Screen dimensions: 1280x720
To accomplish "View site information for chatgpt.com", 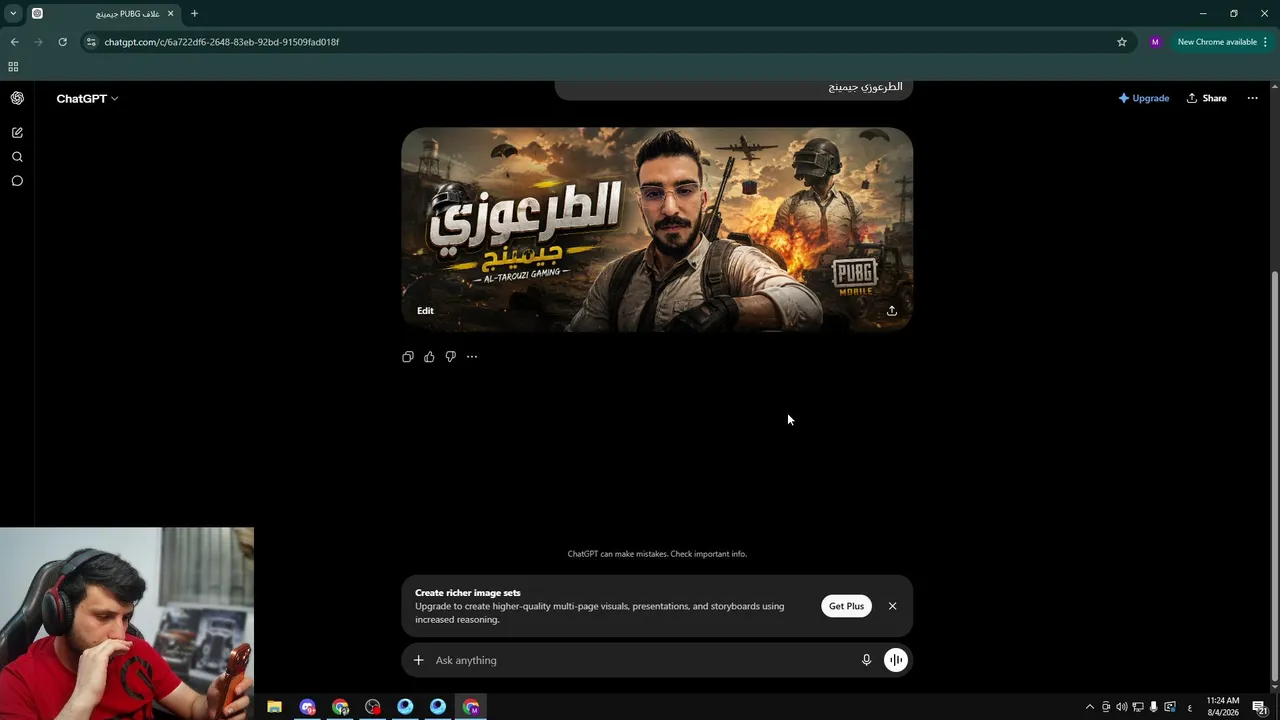I will [91, 42].
